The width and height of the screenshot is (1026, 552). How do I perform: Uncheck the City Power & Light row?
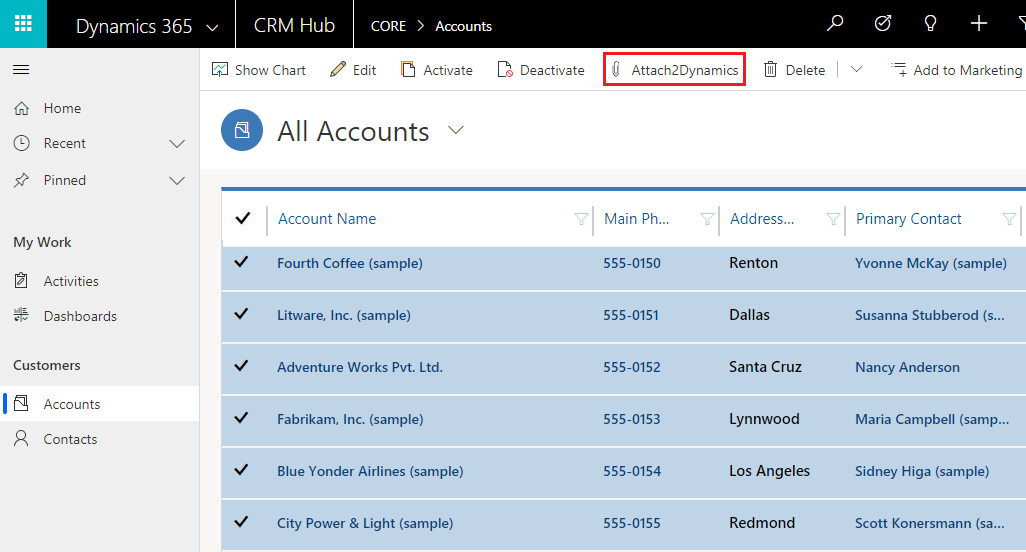241,522
